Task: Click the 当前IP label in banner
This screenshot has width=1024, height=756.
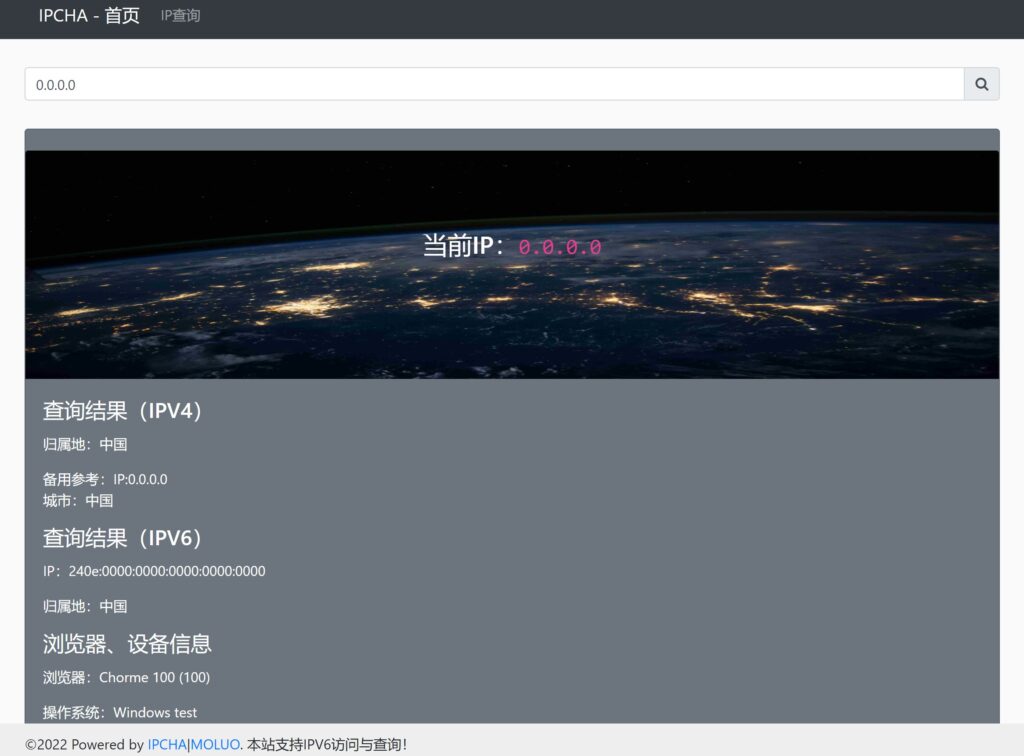Action: click(467, 245)
